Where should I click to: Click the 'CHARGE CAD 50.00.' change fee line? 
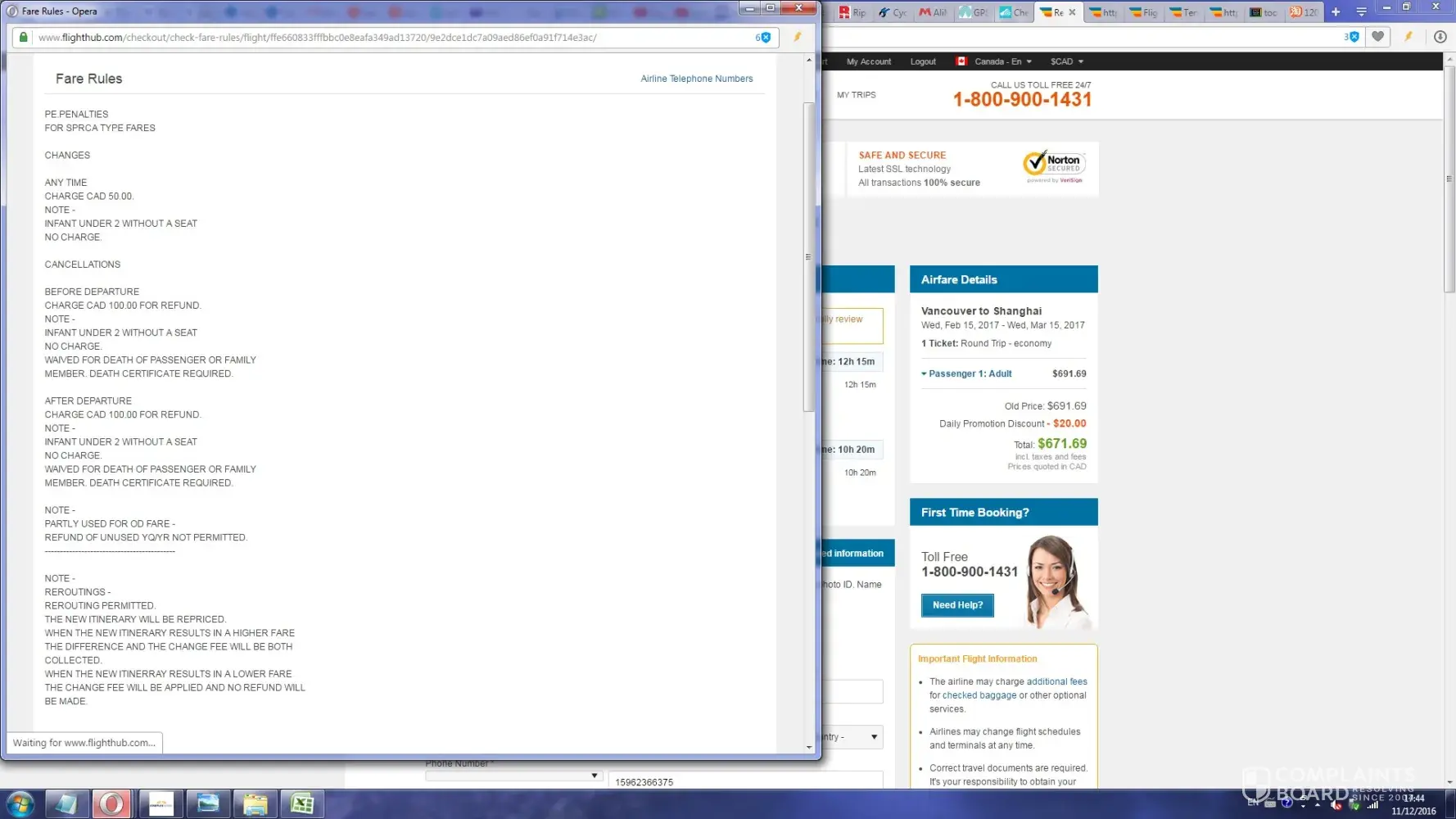pyautogui.click(x=89, y=197)
